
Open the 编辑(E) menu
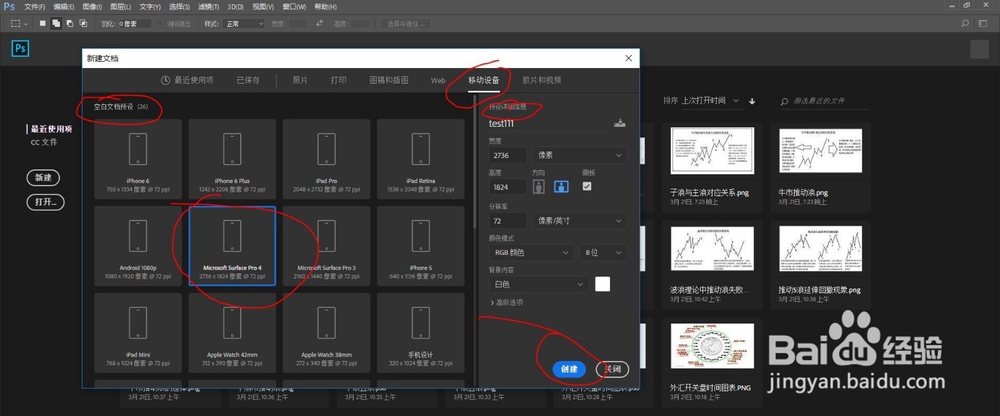(64, 7)
